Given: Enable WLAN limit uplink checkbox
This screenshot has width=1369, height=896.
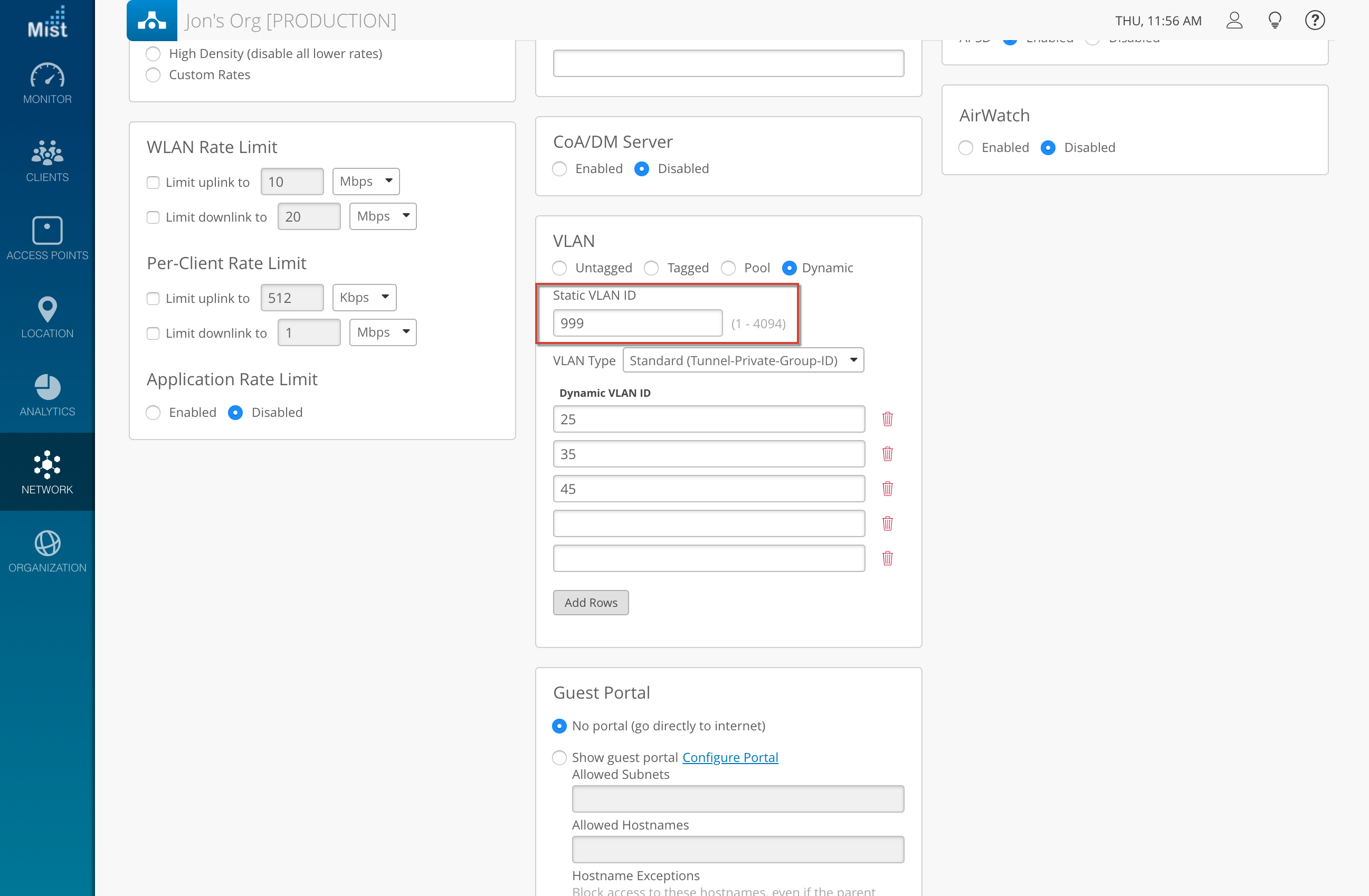Looking at the screenshot, I should (153, 182).
